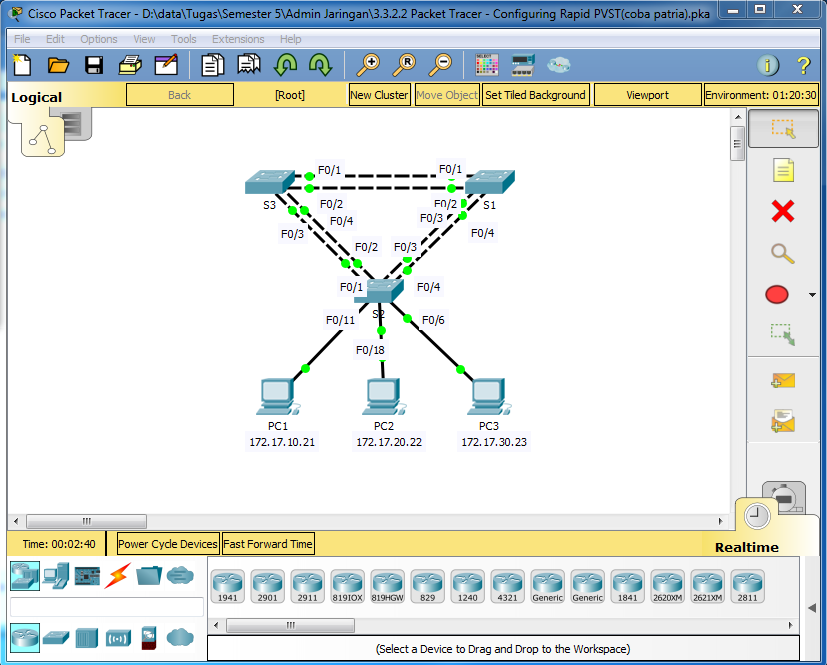Switch to the Logical workspace tab
The height and width of the screenshot is (665, 827).
coord(36,97)
